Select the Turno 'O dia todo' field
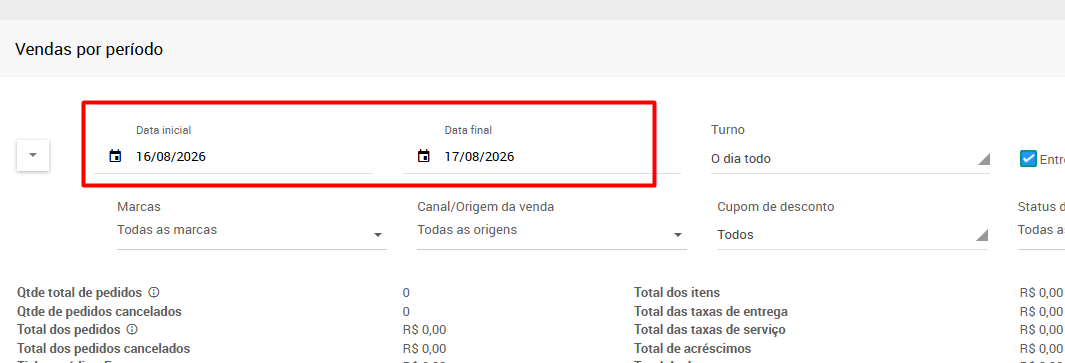 850,159
